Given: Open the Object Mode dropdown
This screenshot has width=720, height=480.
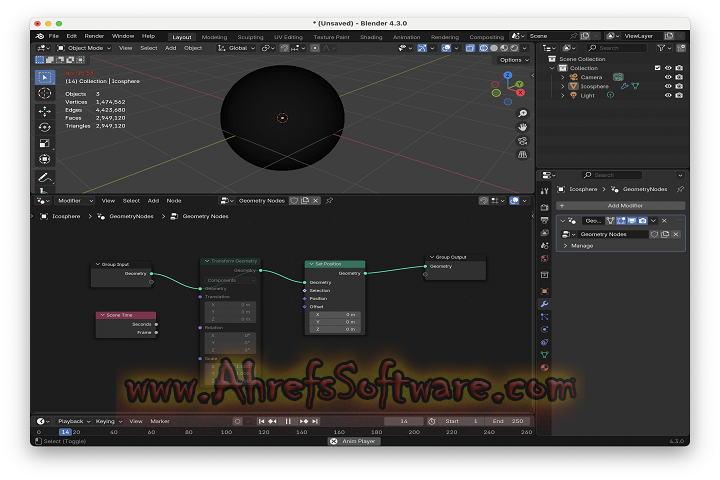Looking at the screenshot, I should [x=85, y=47].
